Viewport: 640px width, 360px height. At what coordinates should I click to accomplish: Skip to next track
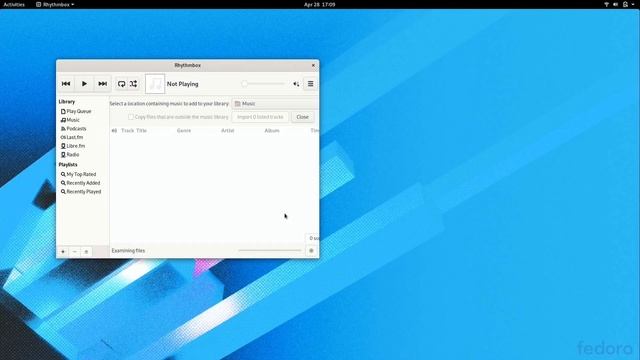point(102,84)
